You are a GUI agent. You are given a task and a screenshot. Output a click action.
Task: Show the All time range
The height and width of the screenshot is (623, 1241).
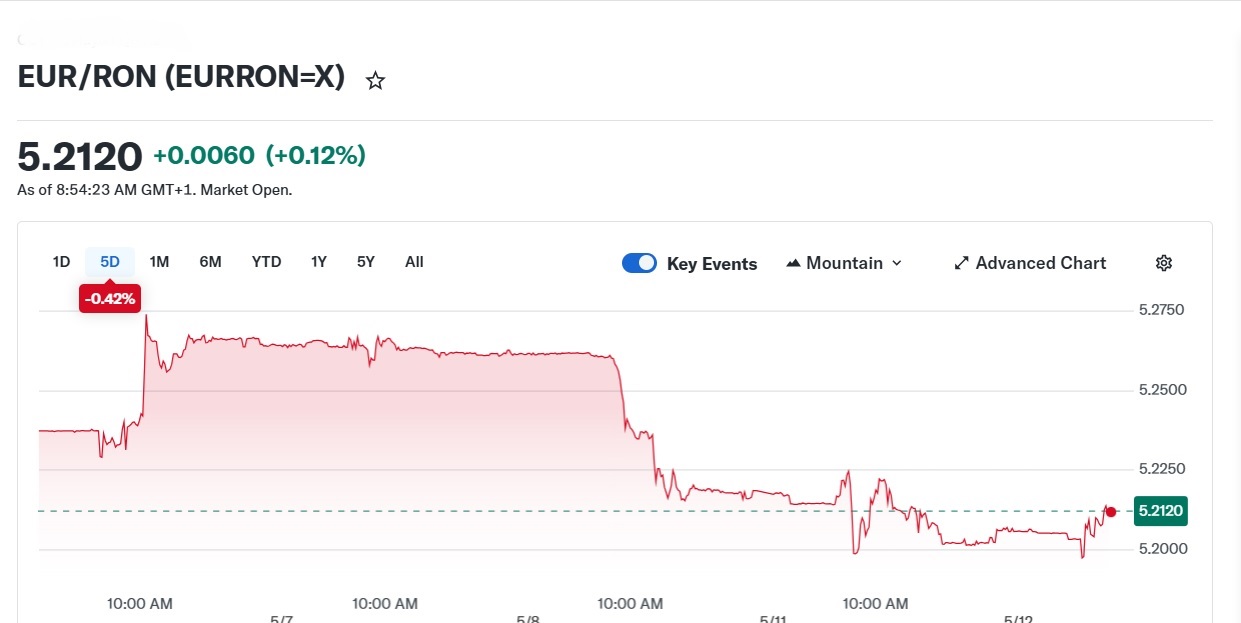click(414, 262)
